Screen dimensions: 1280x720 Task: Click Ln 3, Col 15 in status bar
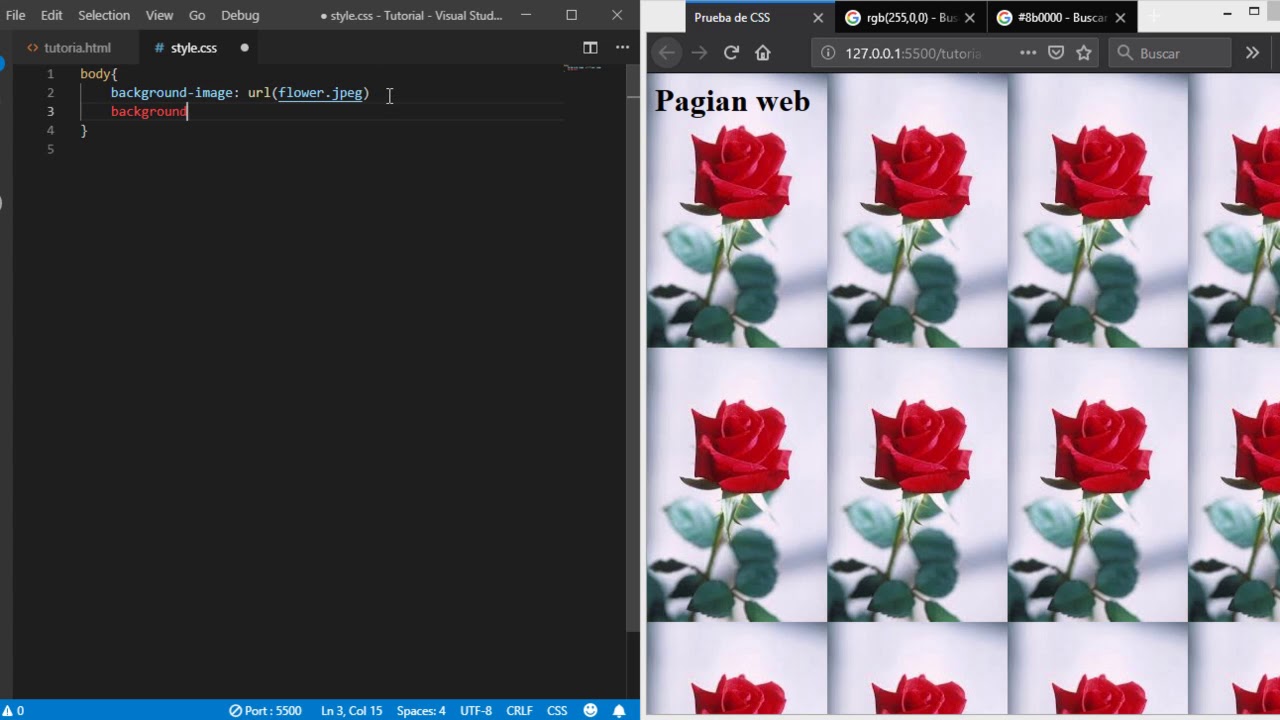coord(351,711)
